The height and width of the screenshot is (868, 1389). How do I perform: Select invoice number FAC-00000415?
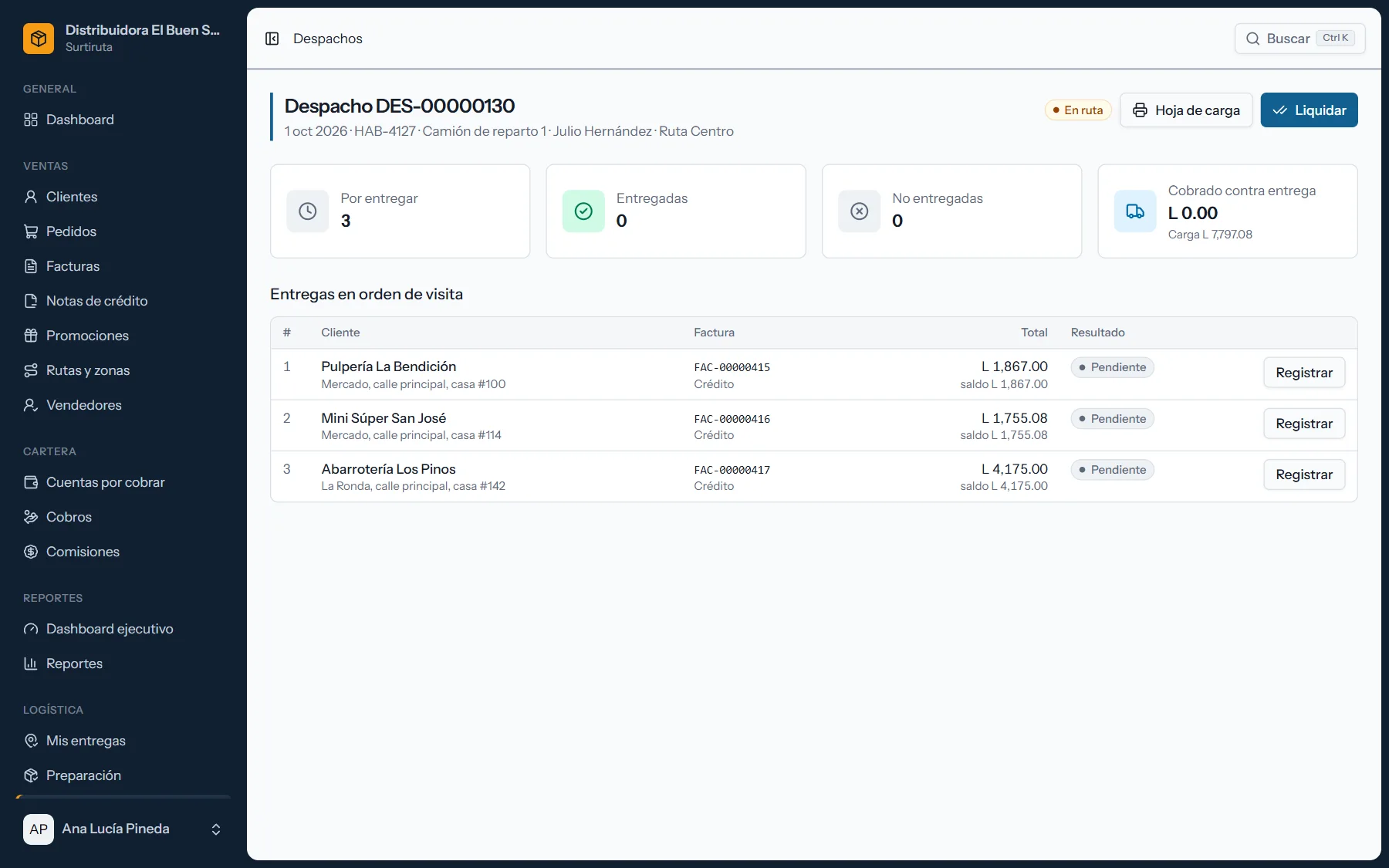tap(732, 367)
